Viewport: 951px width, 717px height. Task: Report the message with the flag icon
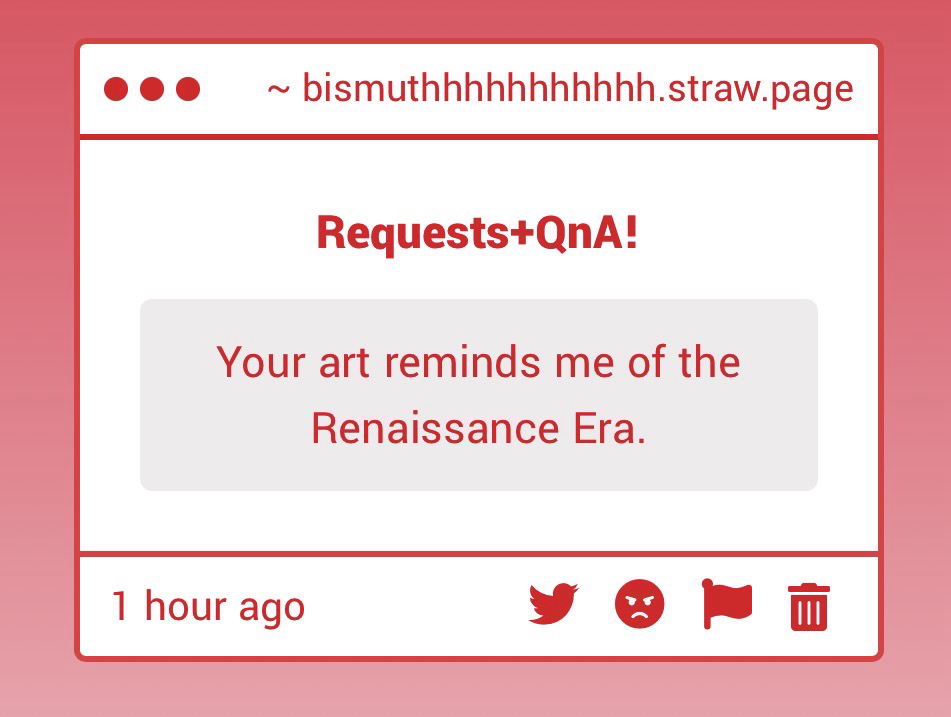click(726, 604)
